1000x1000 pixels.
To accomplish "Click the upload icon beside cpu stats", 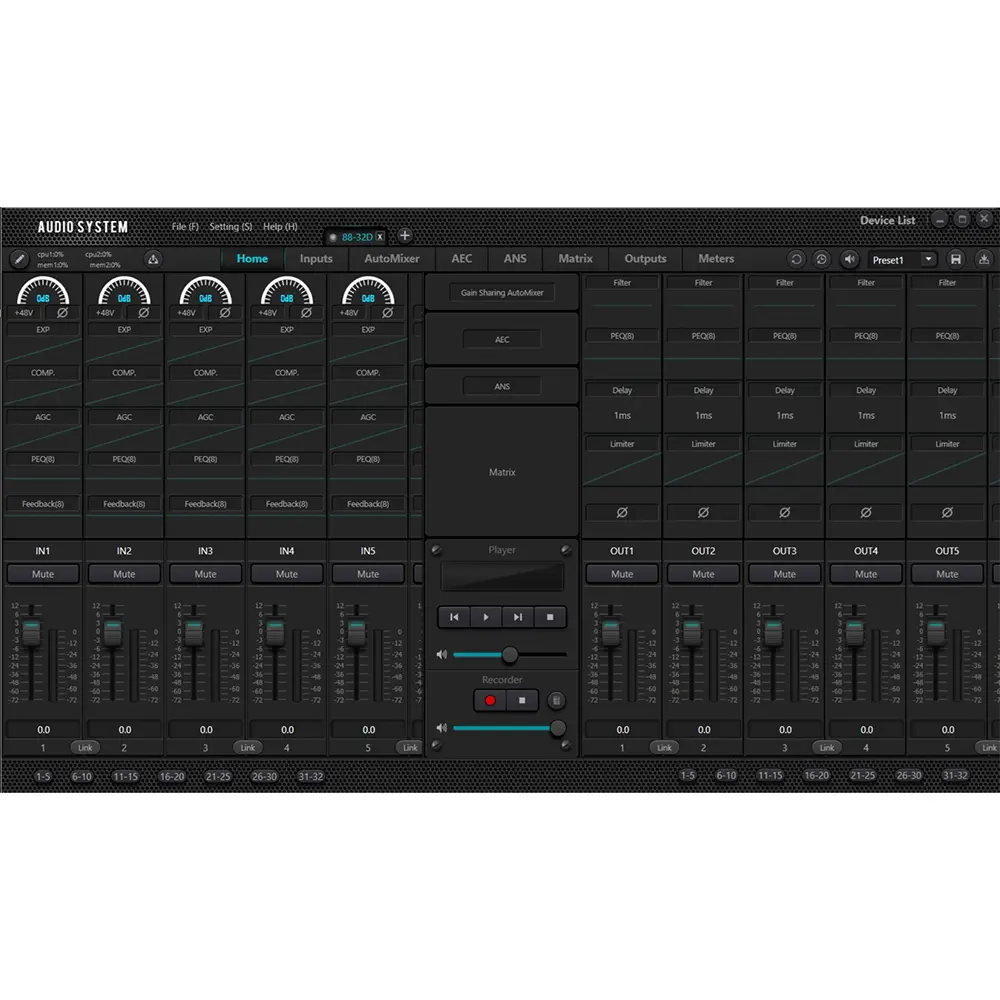I will pyautogui.click(x=153, y=259).
